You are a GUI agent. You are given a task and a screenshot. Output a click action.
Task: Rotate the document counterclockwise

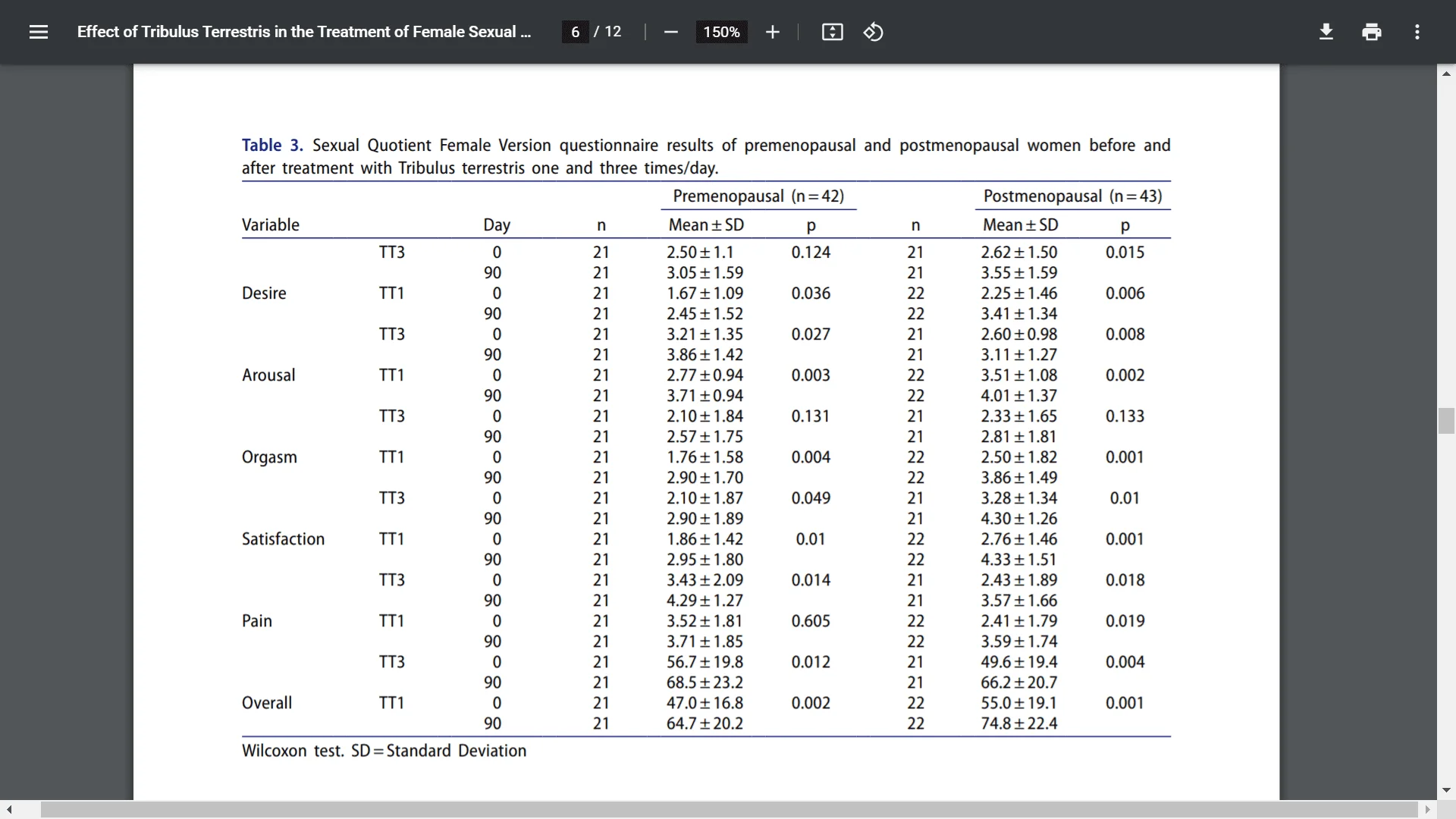(873, 32)
